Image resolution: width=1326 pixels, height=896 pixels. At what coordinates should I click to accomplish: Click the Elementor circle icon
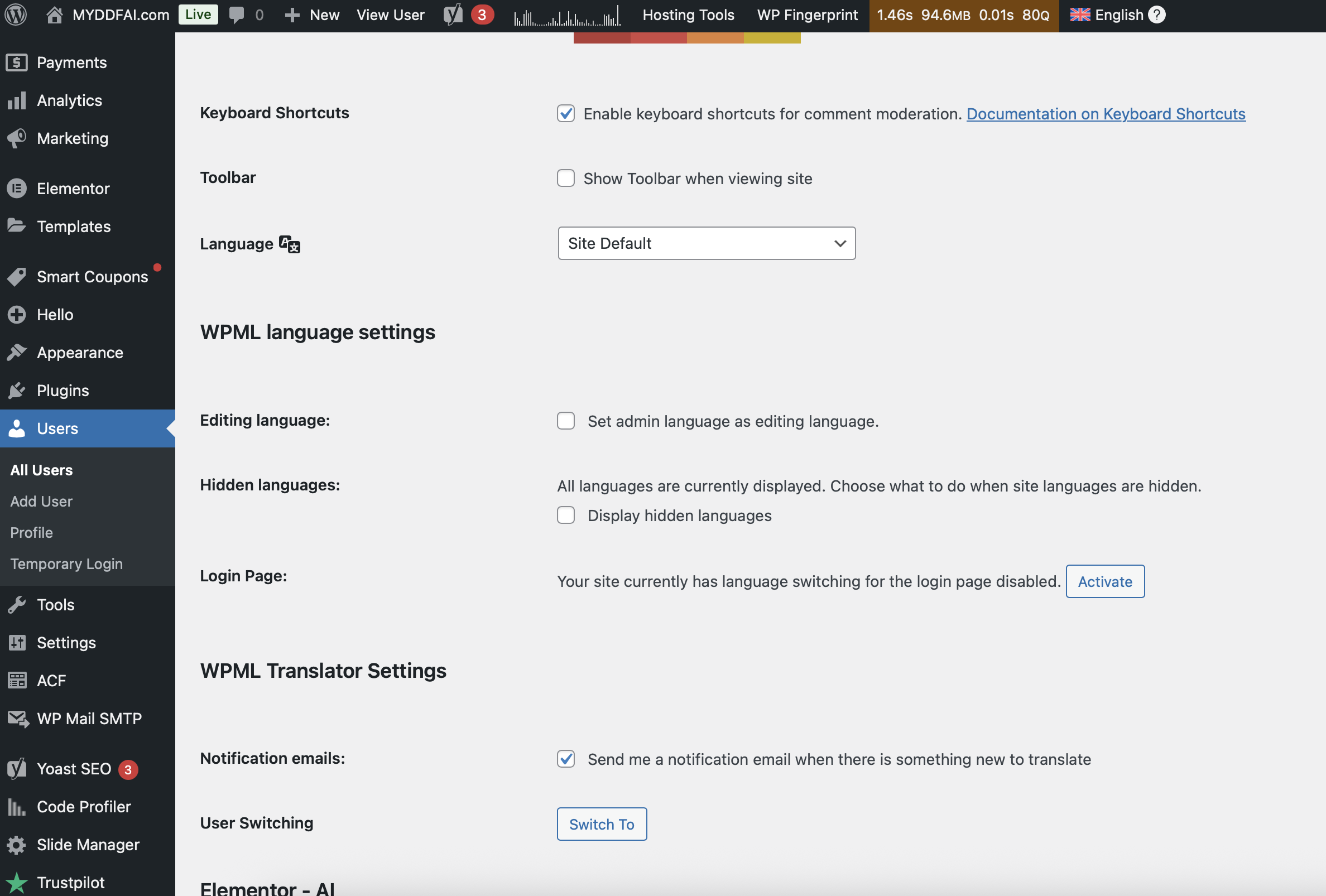(17, 188)
